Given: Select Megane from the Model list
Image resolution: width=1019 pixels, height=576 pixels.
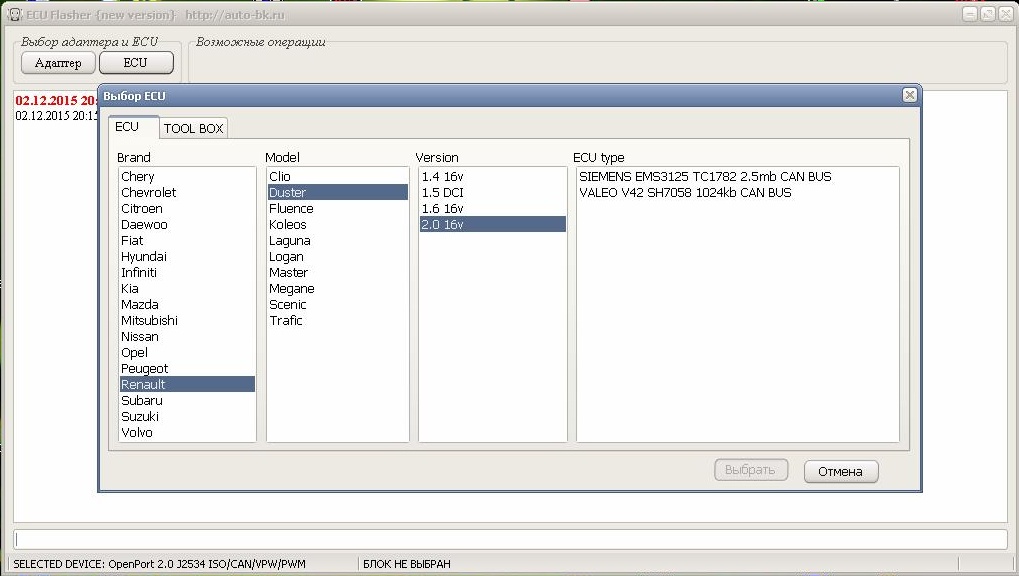Looking at the screenshot, I should click(x=338, y=289).
